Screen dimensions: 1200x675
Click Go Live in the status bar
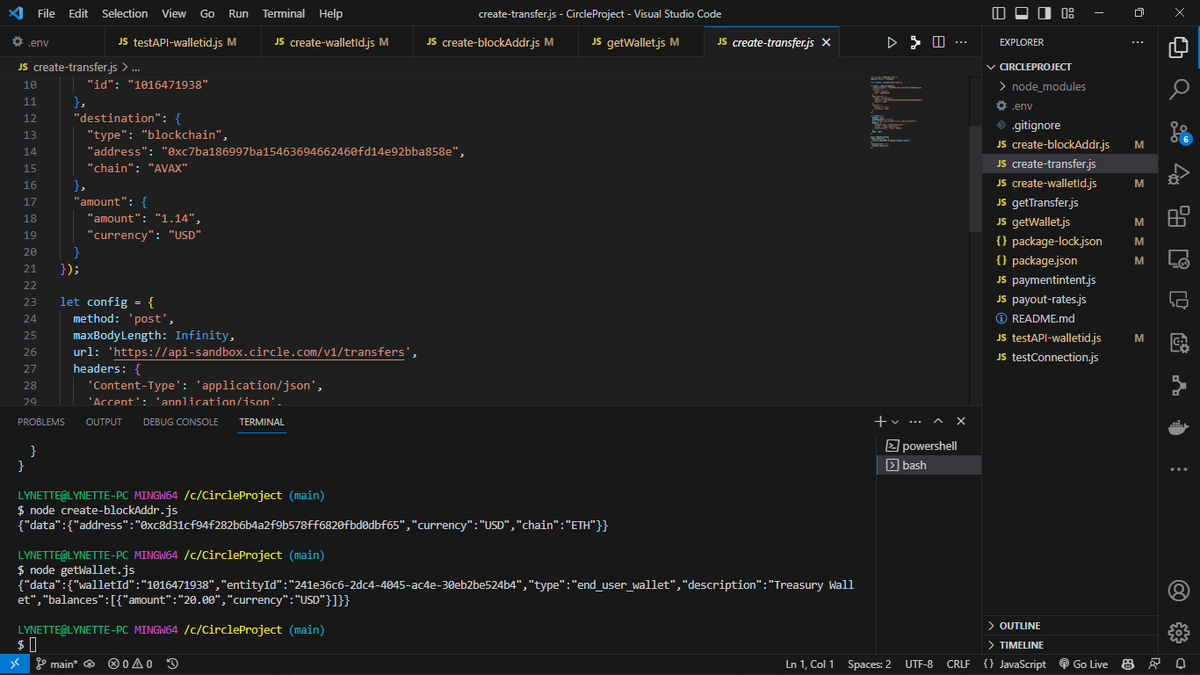point(1083,664)
